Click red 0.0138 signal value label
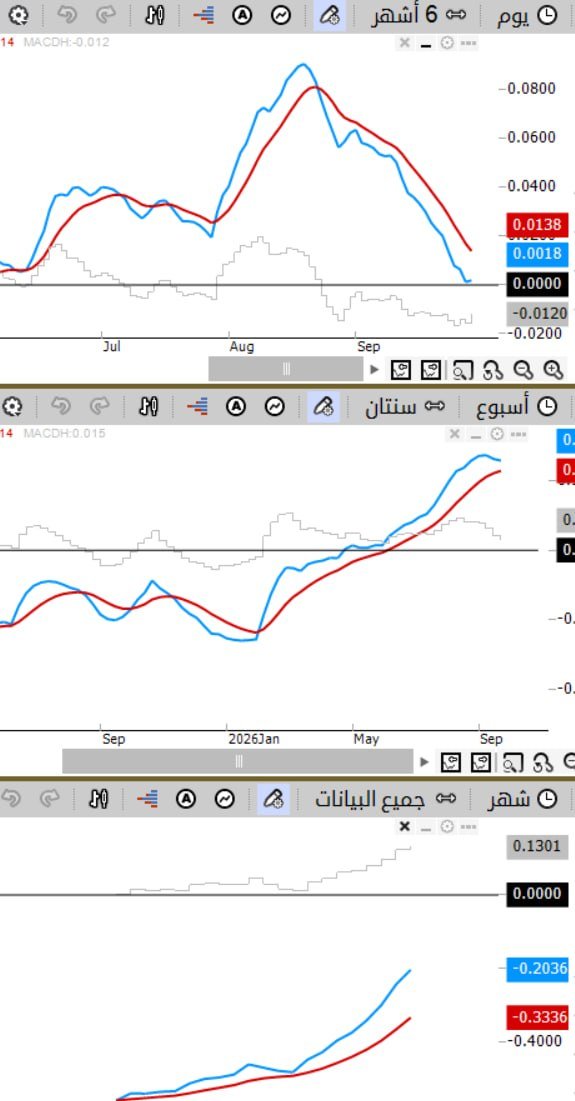 click(537, 225)
